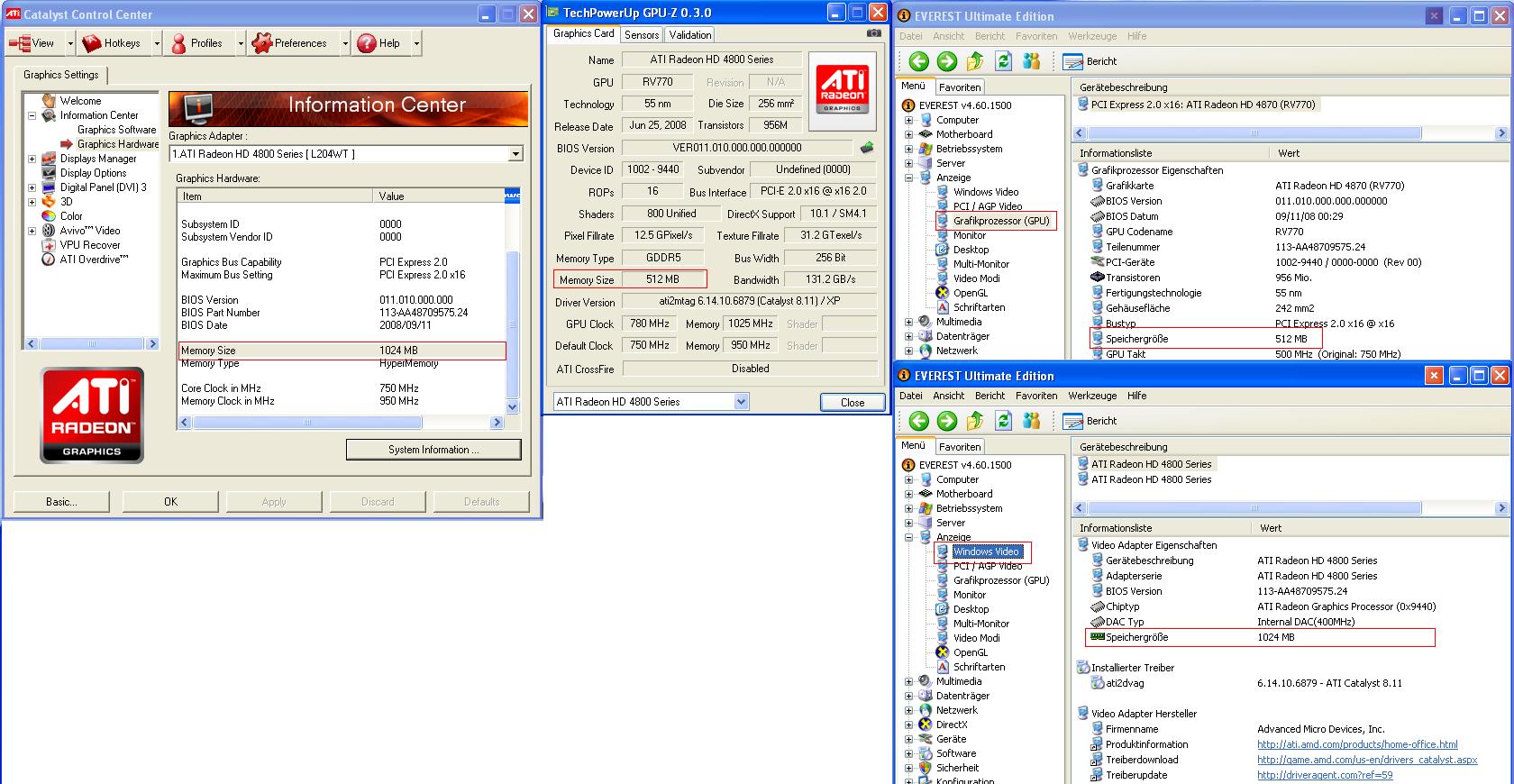Open the Graphics Adapter dropdown in Catalyst
This screenshot has width=1514, height=784.
click(x=515, y=154)
